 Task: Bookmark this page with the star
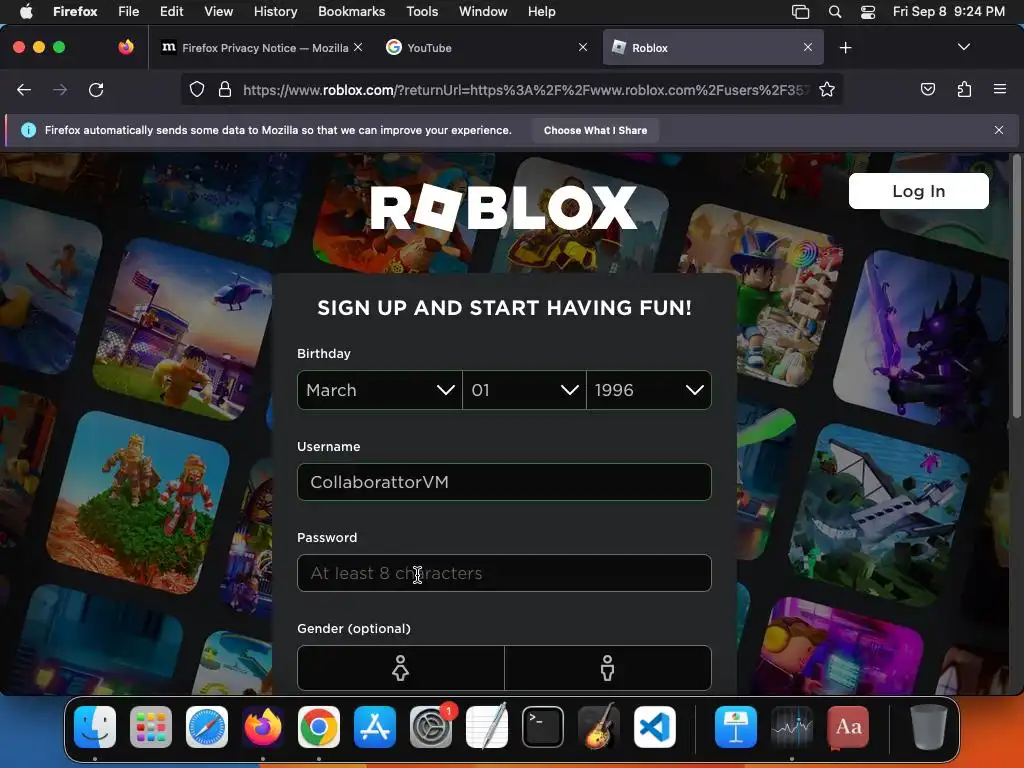[x=827, y=89]
